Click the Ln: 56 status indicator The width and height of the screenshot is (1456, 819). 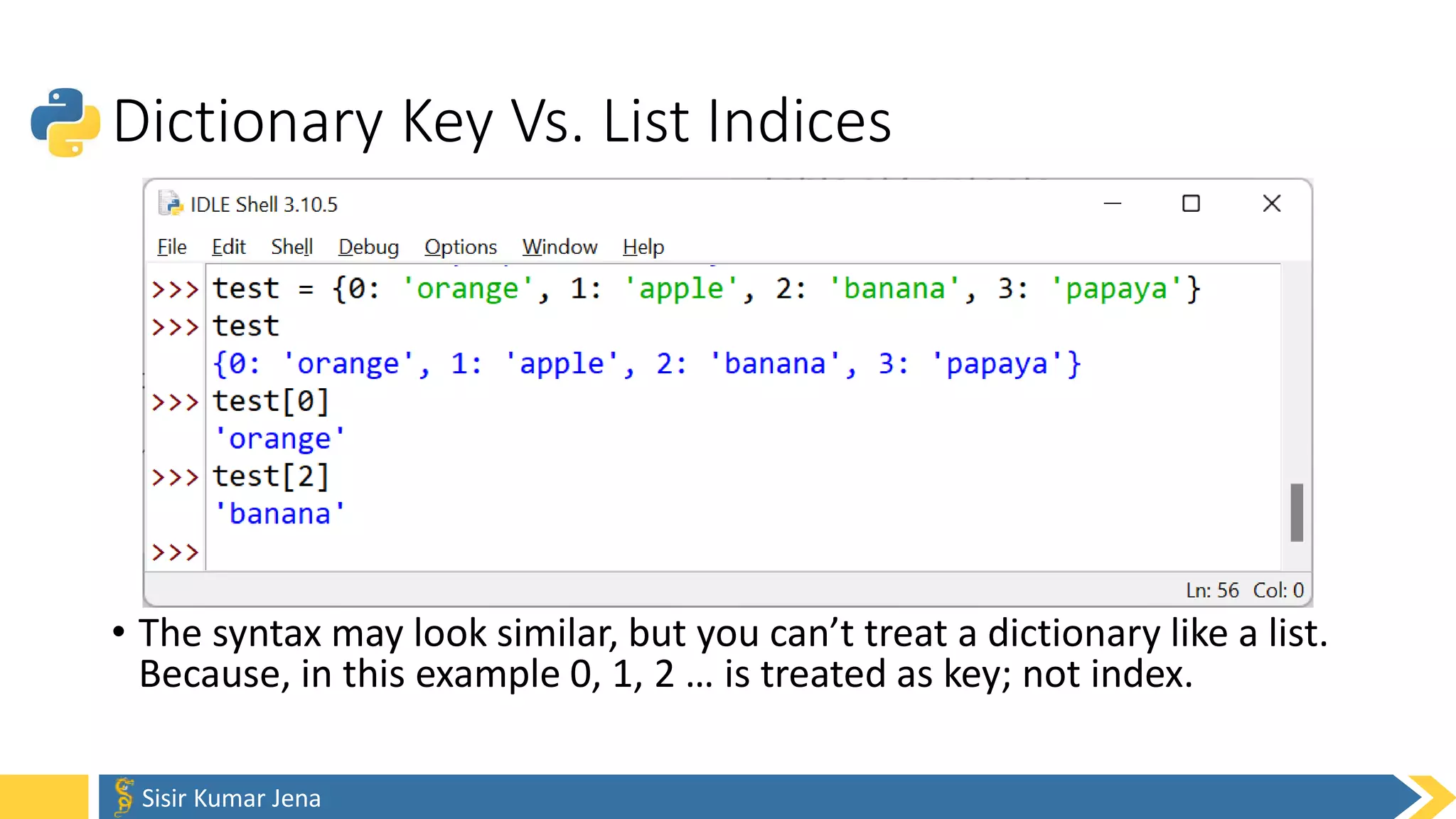point(1212,590)
